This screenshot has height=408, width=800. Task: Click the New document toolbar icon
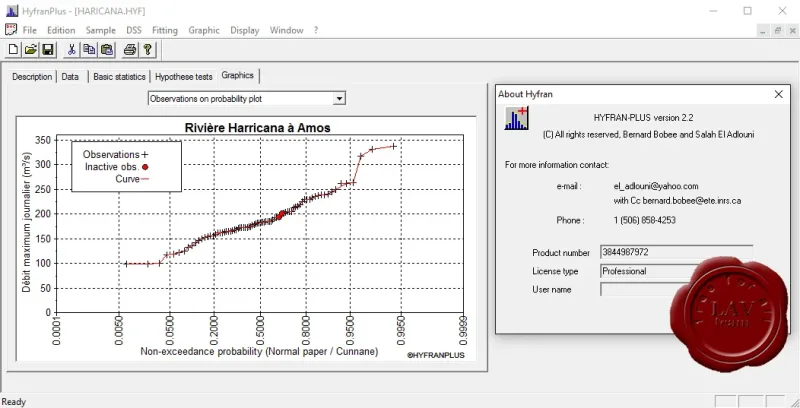click(x=14, y=49)
